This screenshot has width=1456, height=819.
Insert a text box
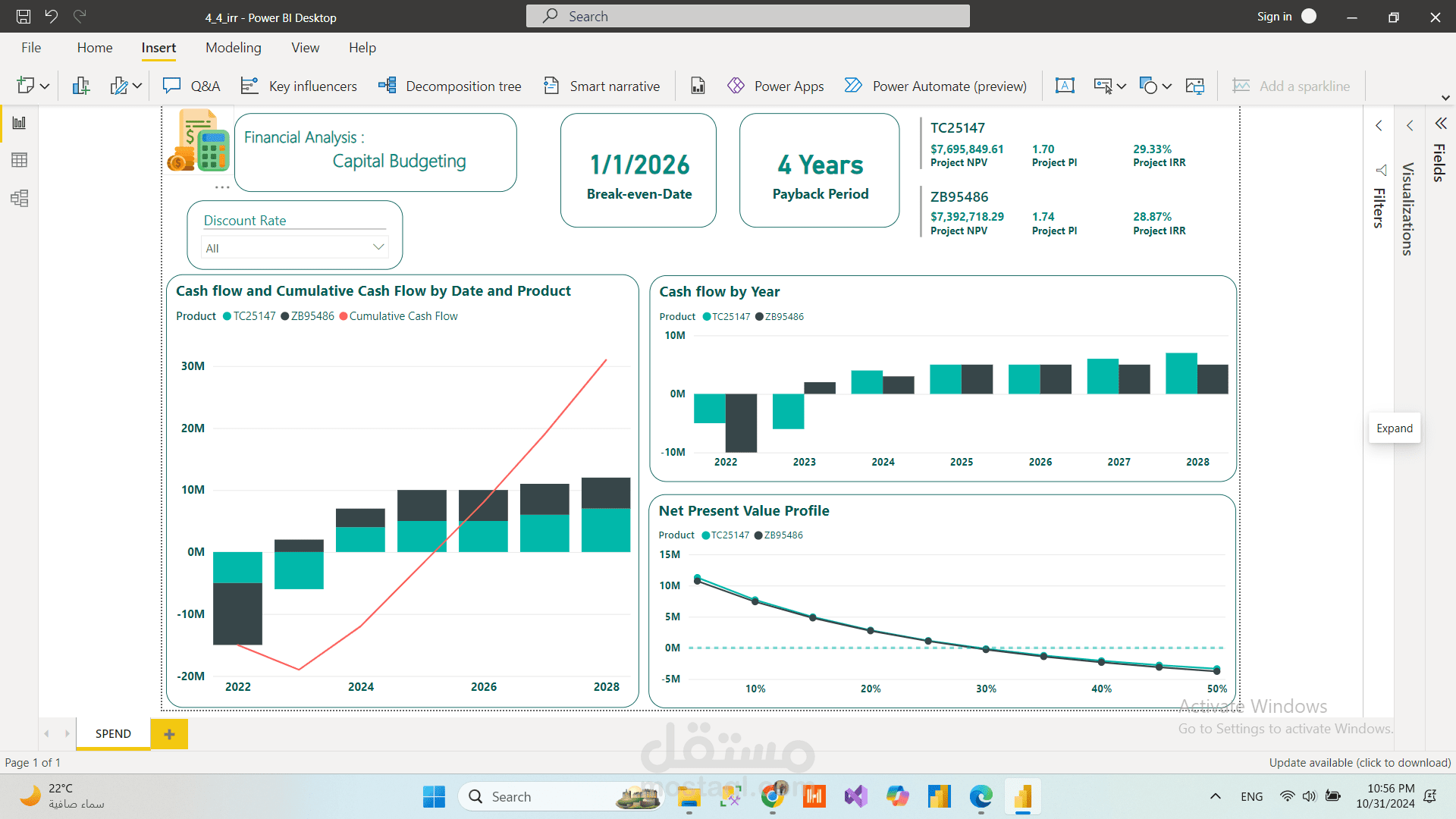click(x=1065, y=86)
